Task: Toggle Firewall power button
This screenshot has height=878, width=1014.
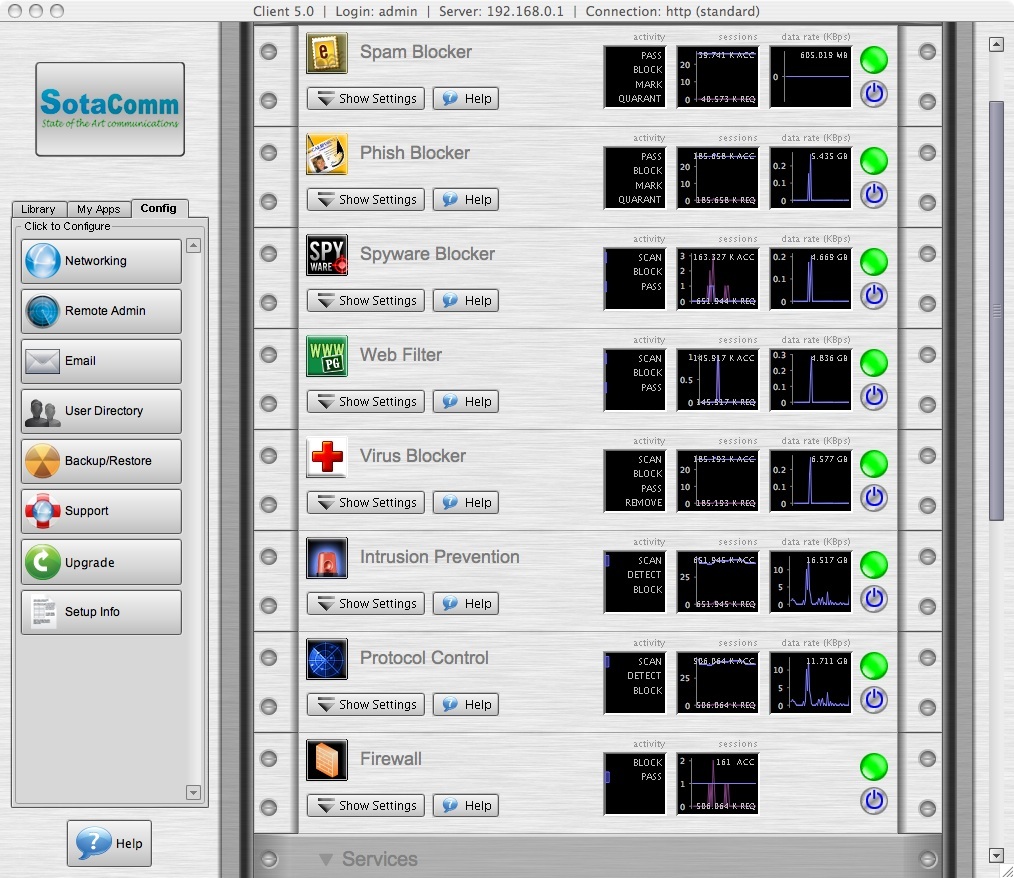Action: 874,800
